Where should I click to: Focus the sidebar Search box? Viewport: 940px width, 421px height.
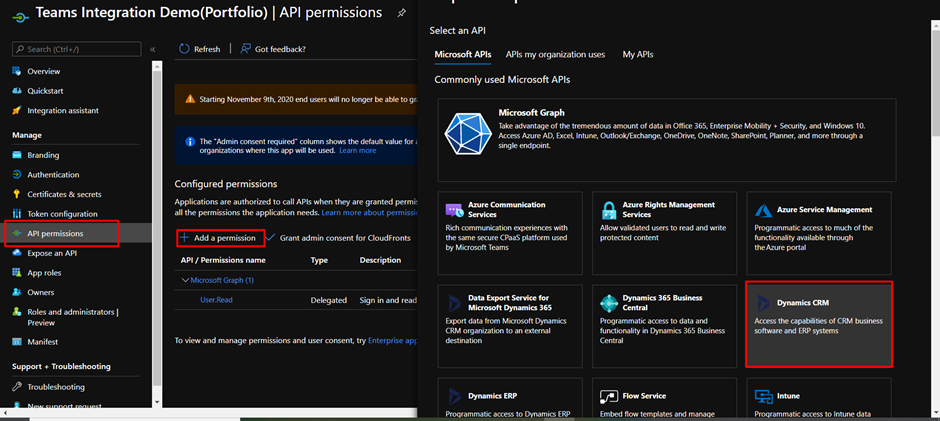pos(76,49)
